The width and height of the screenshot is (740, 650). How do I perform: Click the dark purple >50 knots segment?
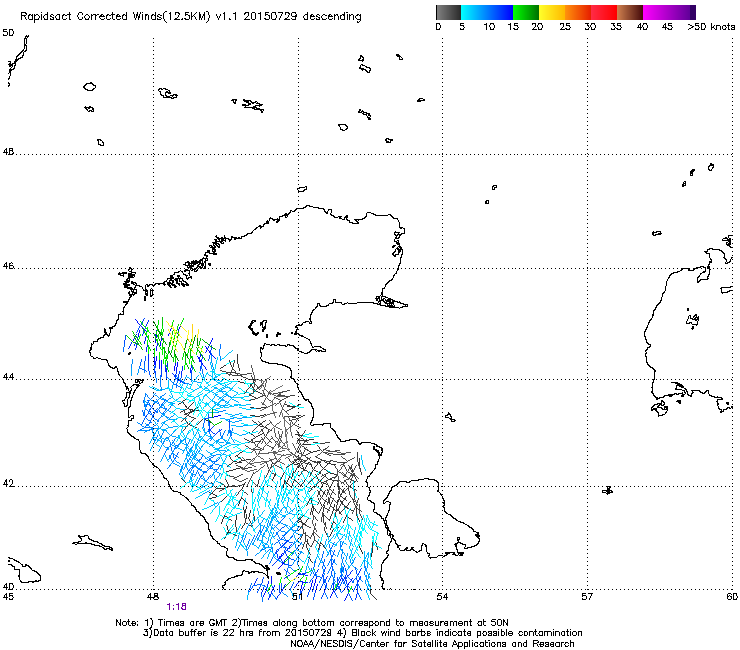pos(693,12)
